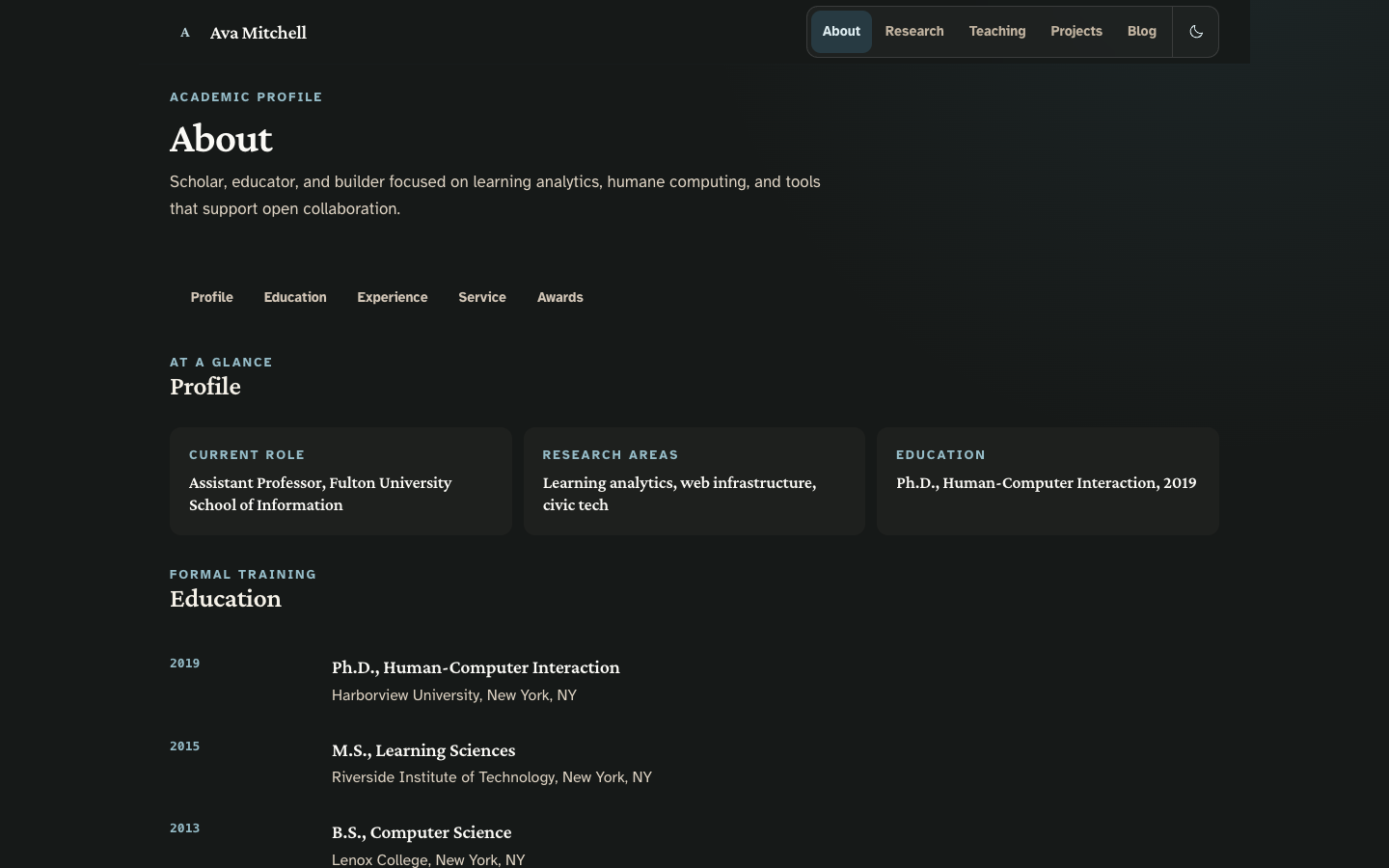Screen dimensions: 1389x868
Task: Click the Research Areas card
Action: (x=694, y=481)
